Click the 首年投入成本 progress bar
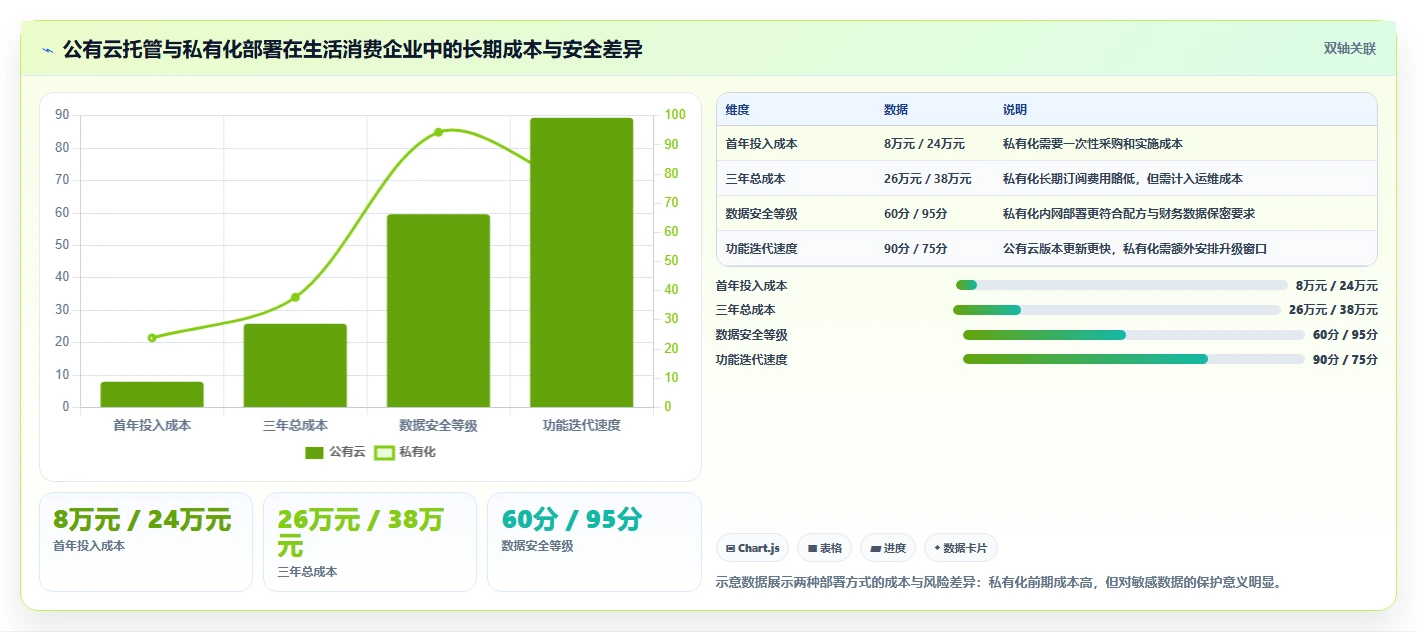The image size is (1417, 632). pyautogui.click(x=1121, y=286)
